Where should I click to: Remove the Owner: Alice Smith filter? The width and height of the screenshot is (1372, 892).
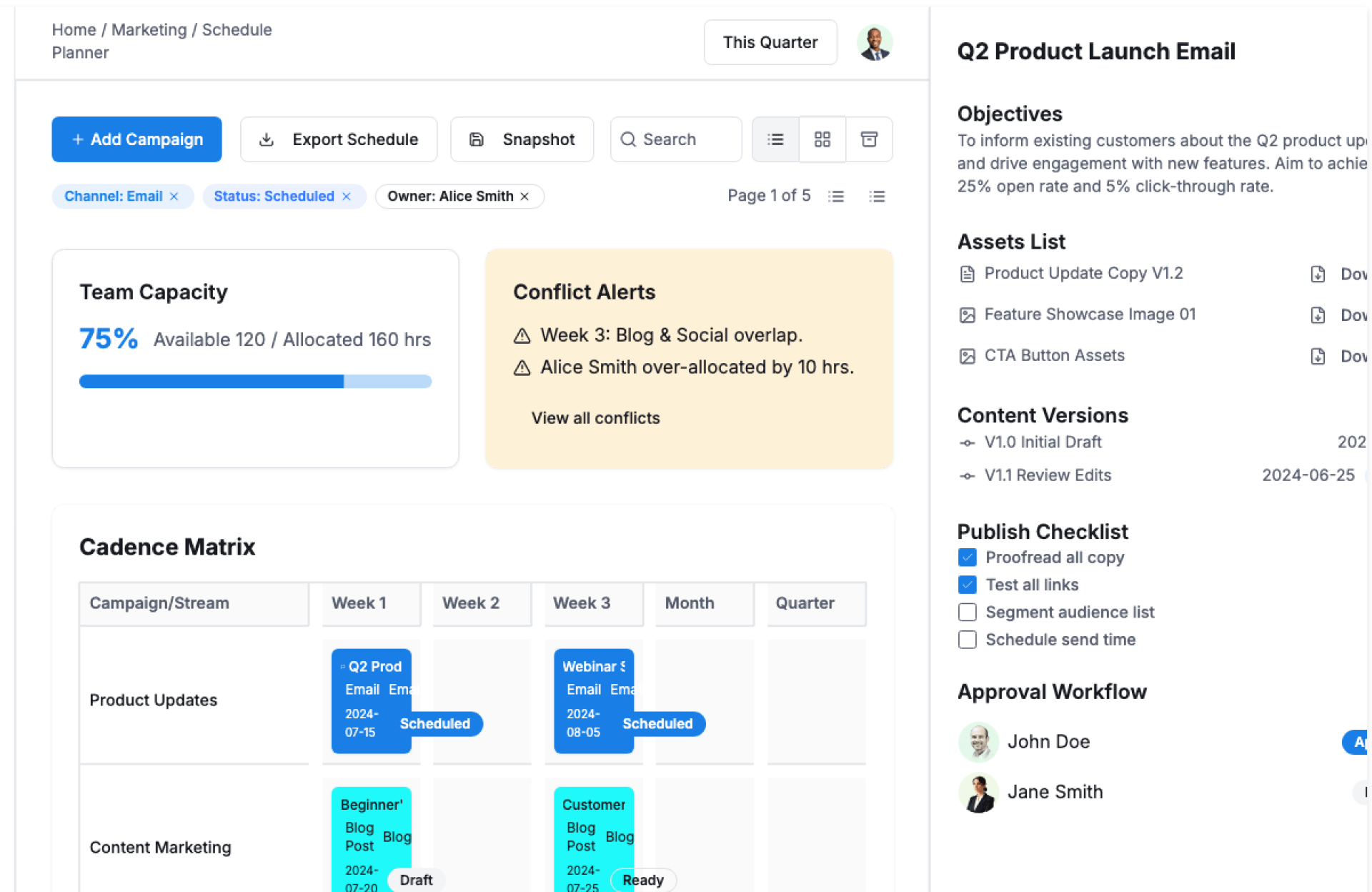pyautogui.click(x=525, y=197)
